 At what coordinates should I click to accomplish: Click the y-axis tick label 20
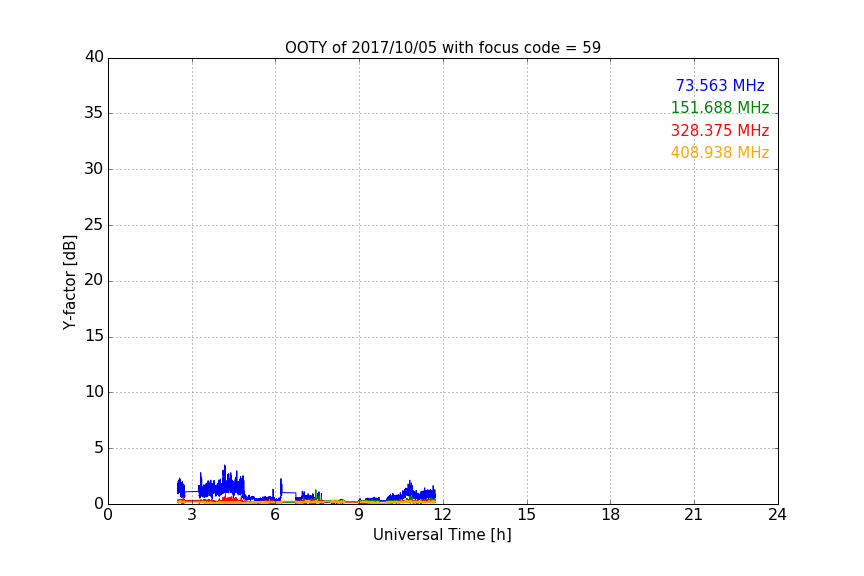point(94,281)
